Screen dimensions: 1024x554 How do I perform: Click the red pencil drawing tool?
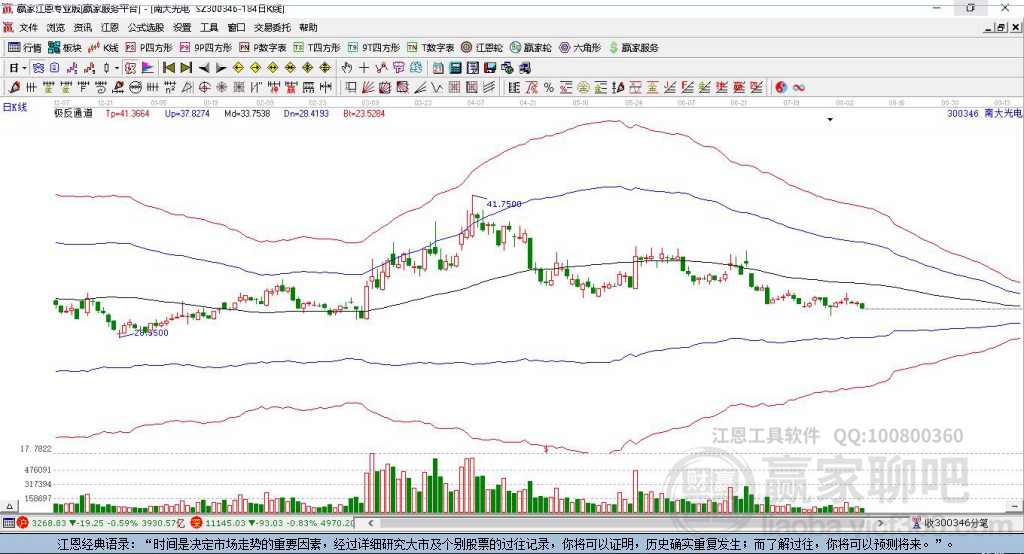(14, 88)
